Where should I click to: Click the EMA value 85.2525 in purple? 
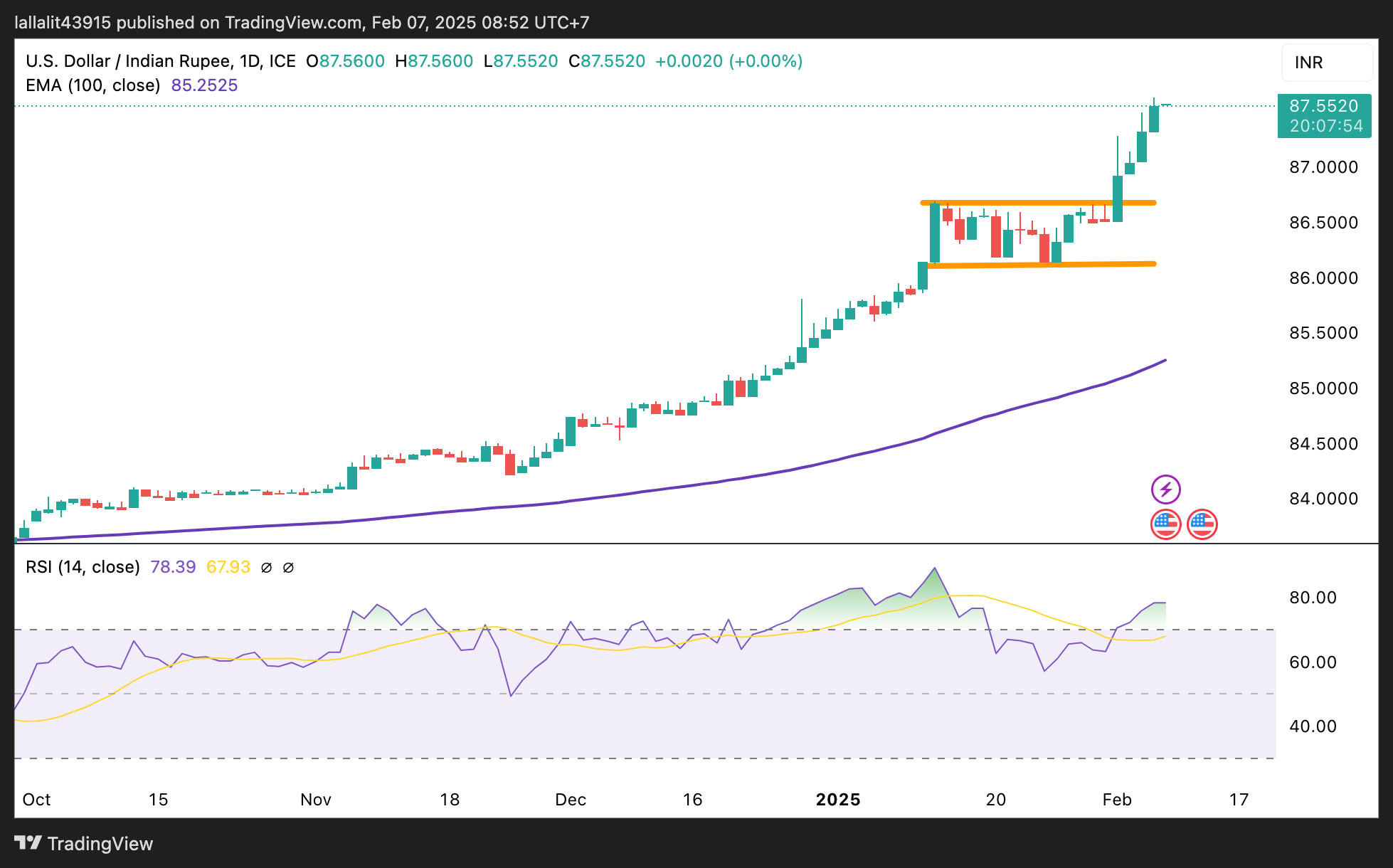click(x=204, y=85)
